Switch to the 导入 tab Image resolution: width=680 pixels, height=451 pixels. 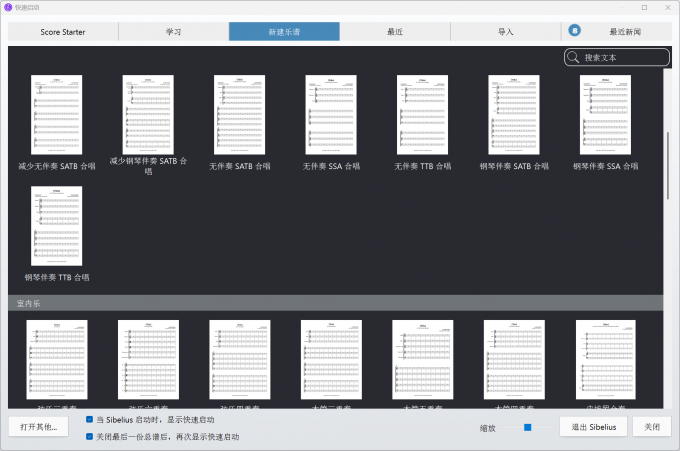coord(506,32)
